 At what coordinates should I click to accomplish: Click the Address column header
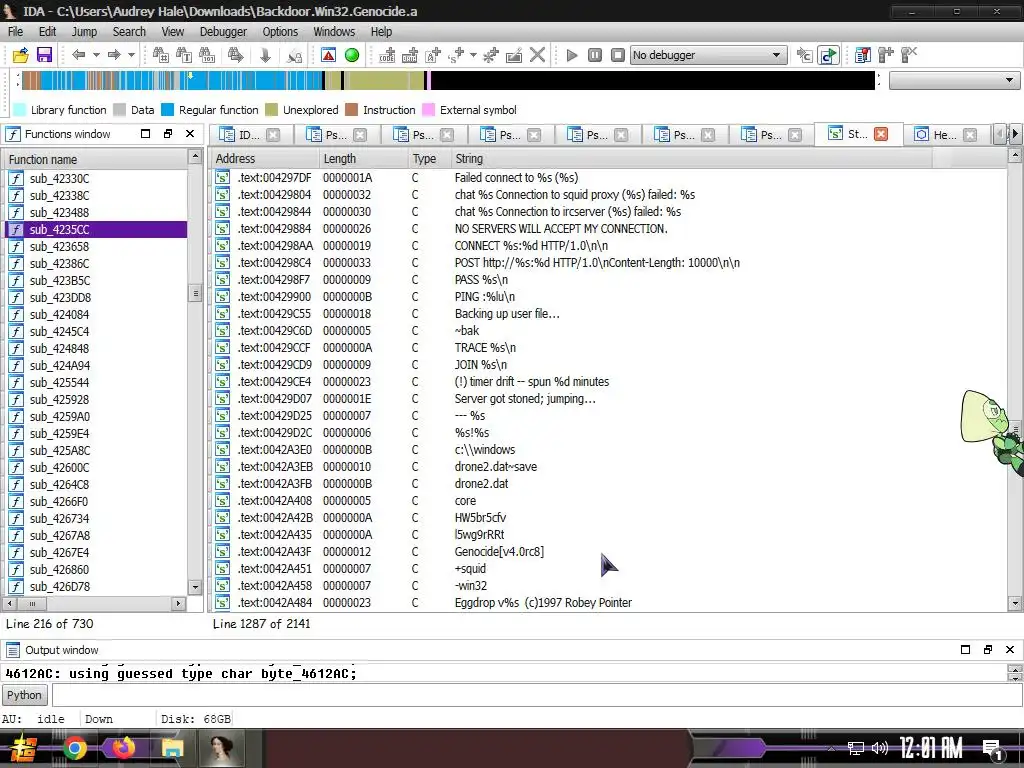(265, 158)
